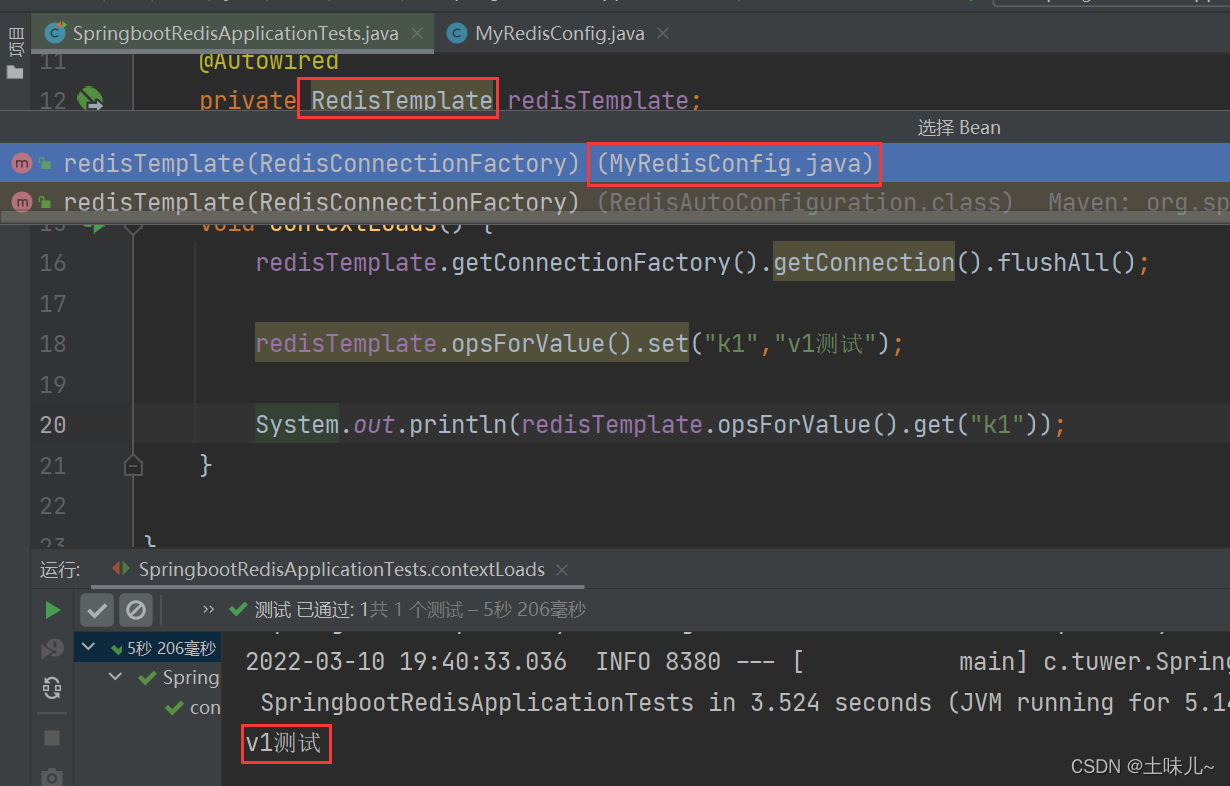Choose redisTemplate bean from RedisAutoConfiguration.class
Screen dimensions: 1230x786
pos(615,202)
